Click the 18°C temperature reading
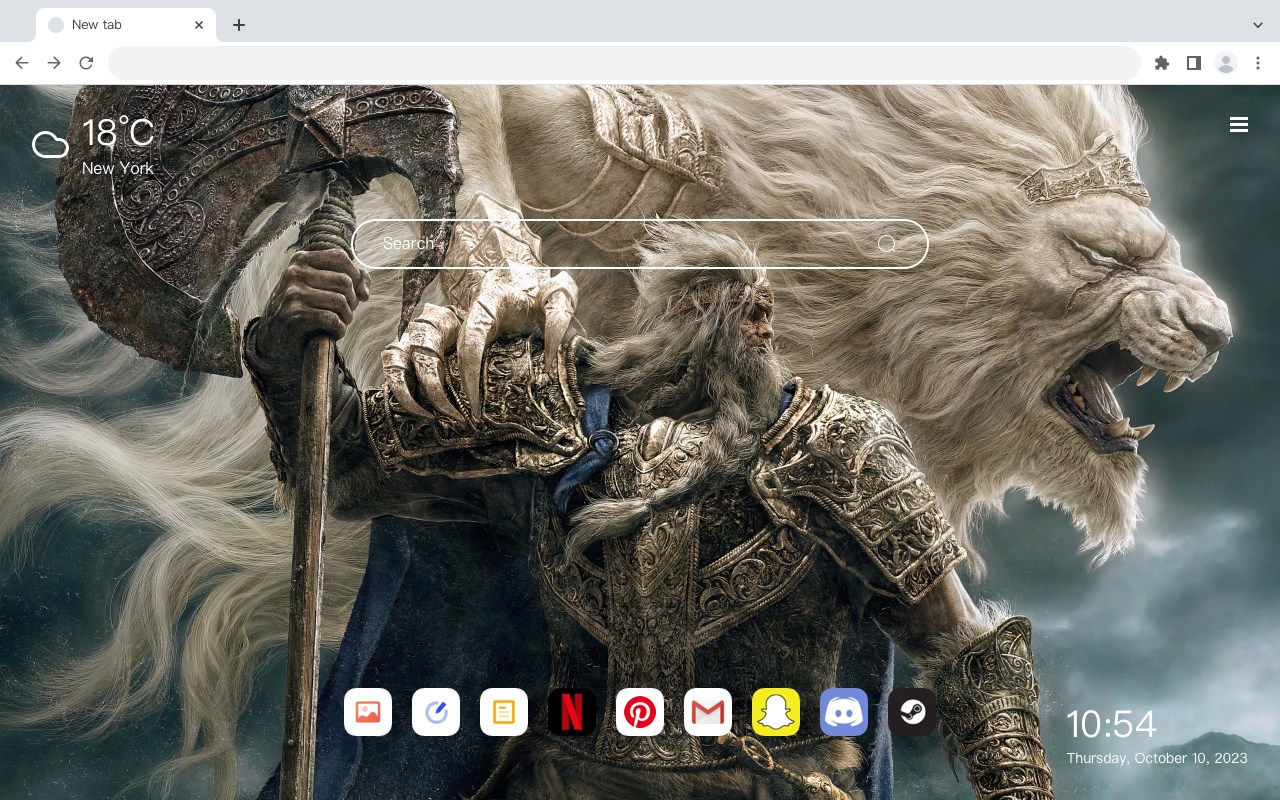This screenshot has height=800, width=1280. [118, 134]
